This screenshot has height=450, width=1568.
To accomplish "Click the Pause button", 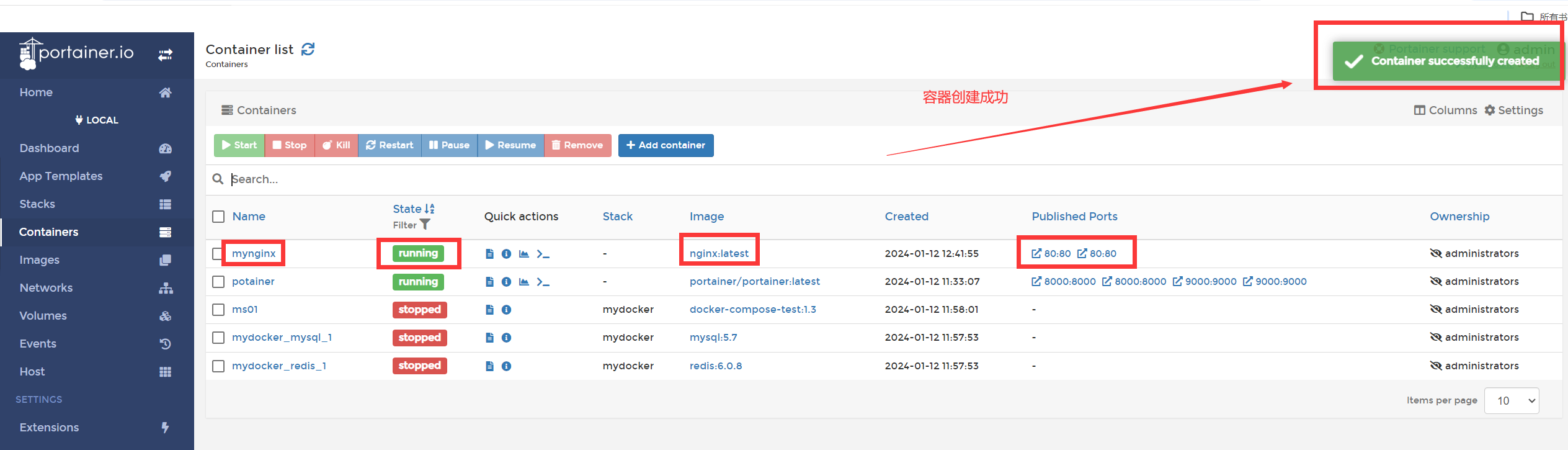I will pyautogui.click(x=450, y=145).
